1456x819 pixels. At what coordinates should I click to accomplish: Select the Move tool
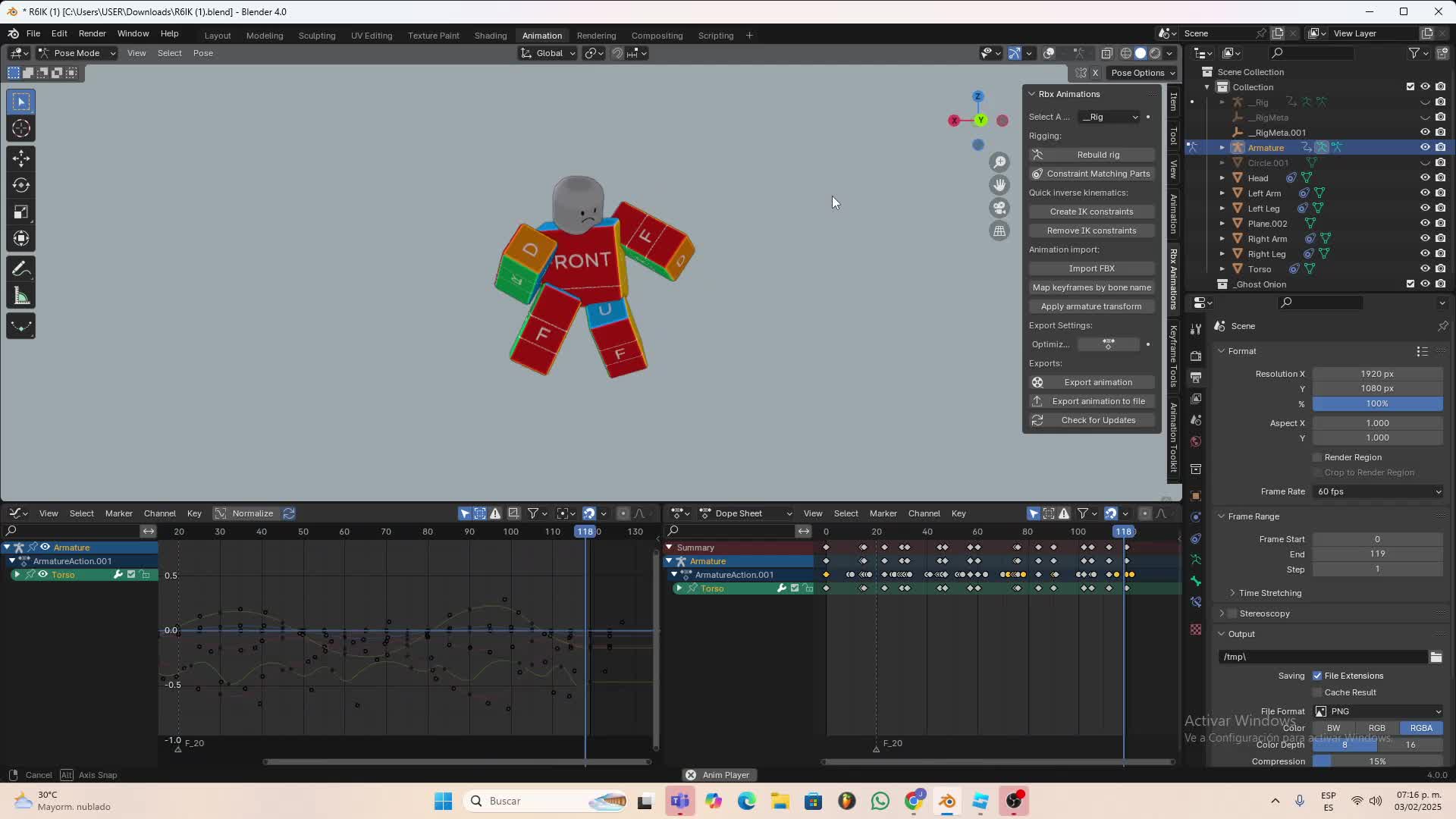point(21,158)
